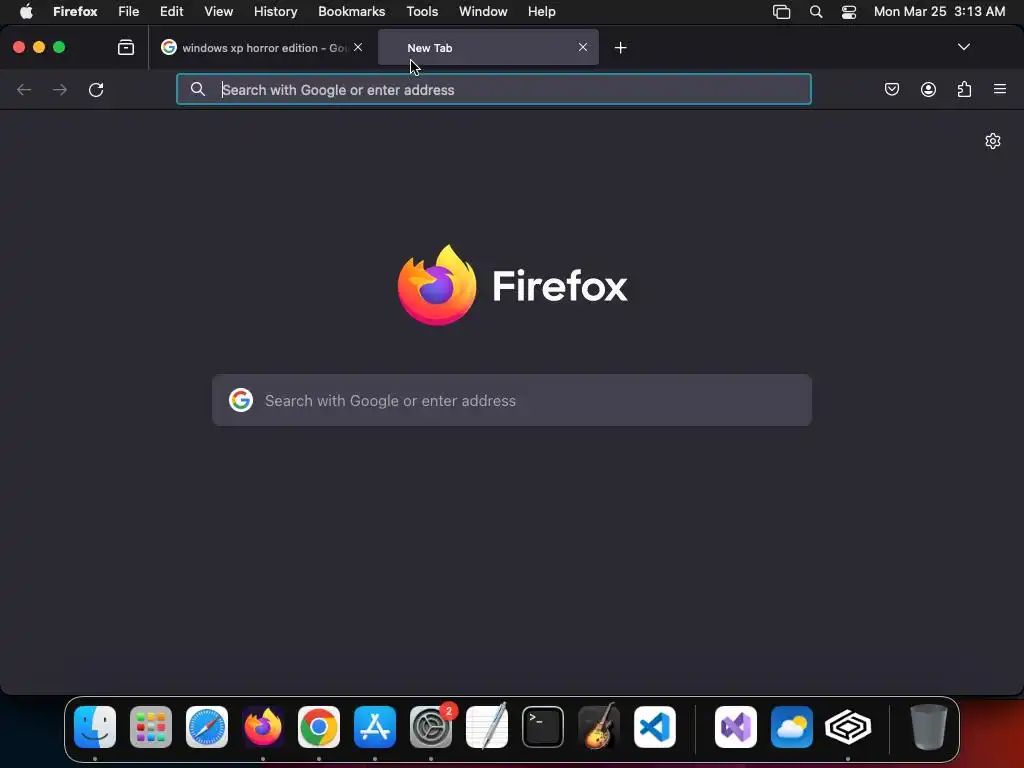The width and height of the screenshot is (1024, 768).
Task: Open the Bookmarks menu
Action: (351, 11)
